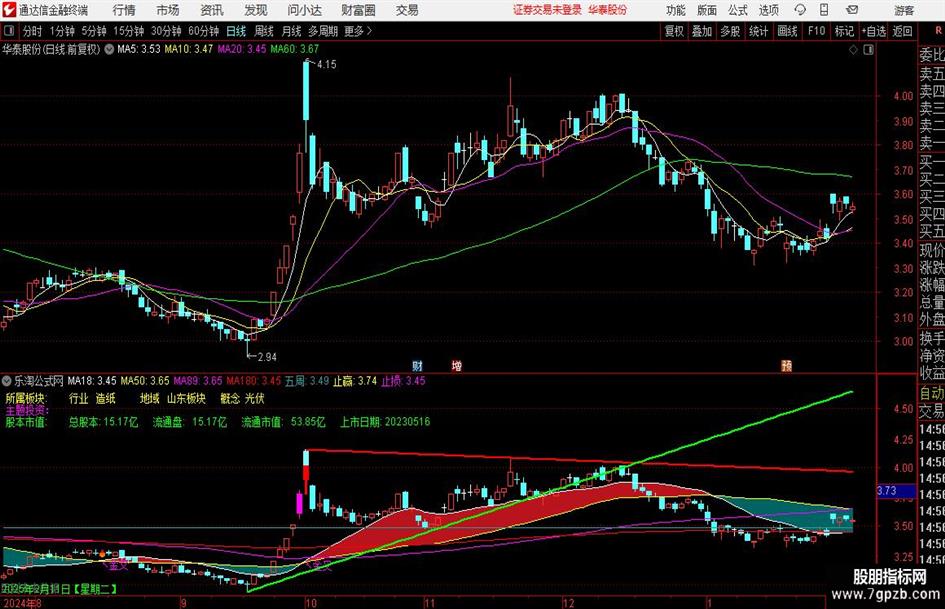
Task: Click the MA10: 3.47 indicator label
Action: pos(188,49)
